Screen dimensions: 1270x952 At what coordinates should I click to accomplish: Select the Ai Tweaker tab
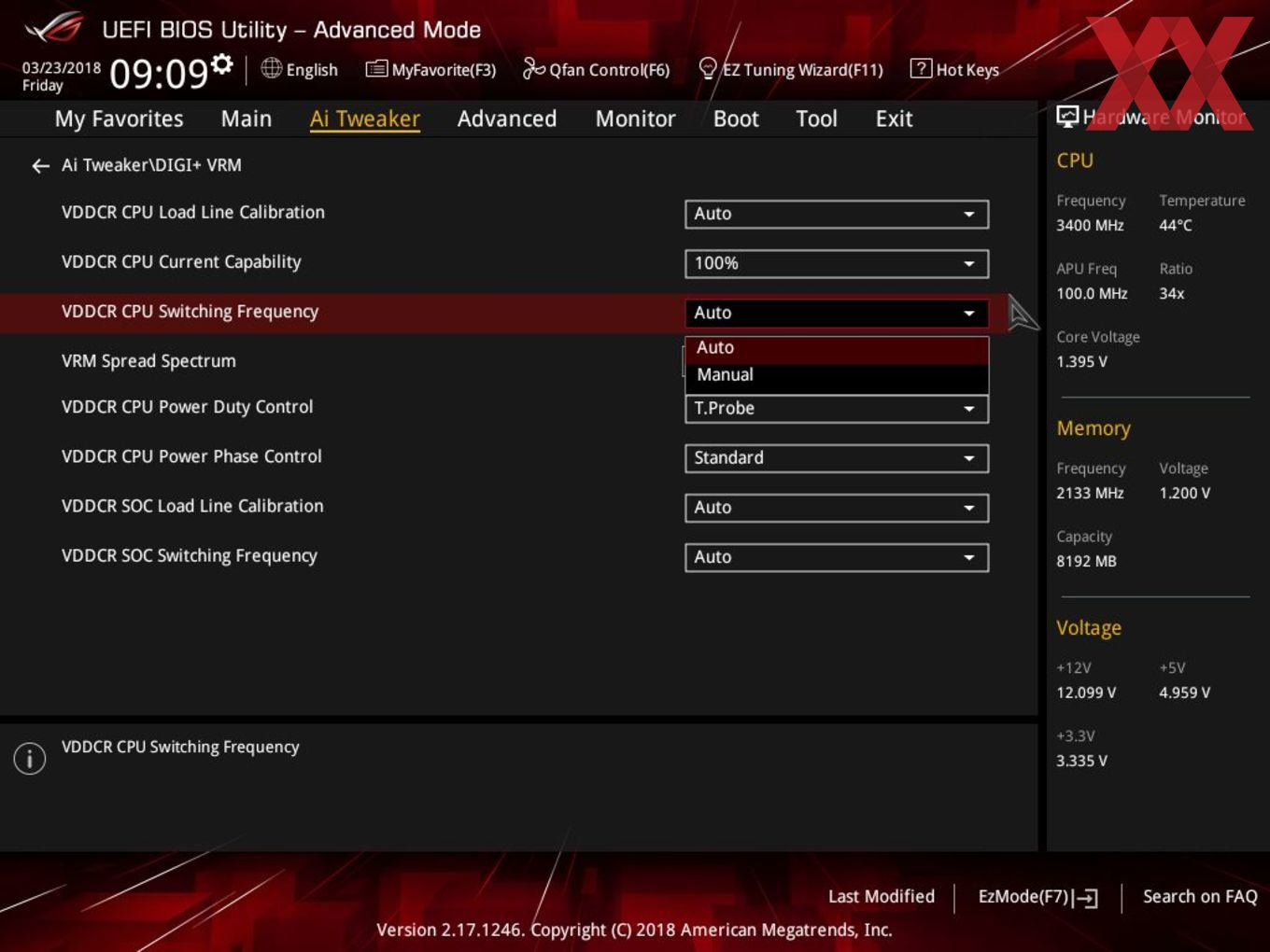pos(365,119)
